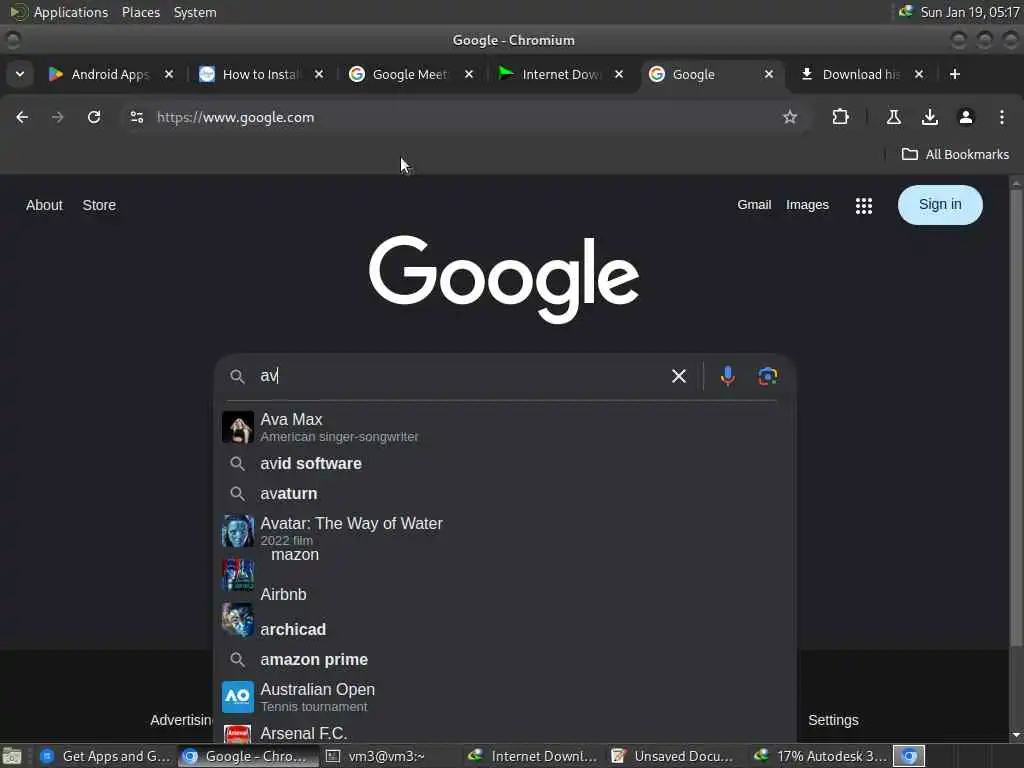This screenshot has height=768, width=1024.
Task: Open the System menu
Action: tap(195, 12)
